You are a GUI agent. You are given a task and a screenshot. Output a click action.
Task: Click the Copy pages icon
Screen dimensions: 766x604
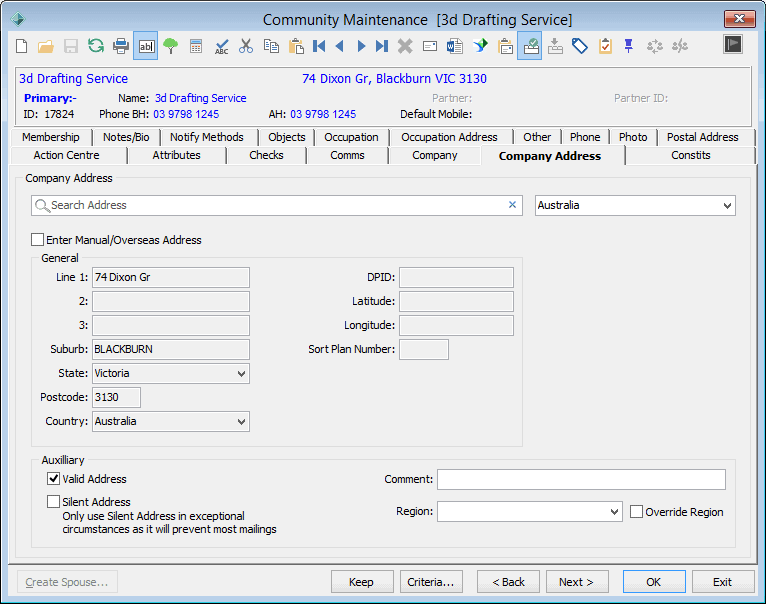point(271,46)
